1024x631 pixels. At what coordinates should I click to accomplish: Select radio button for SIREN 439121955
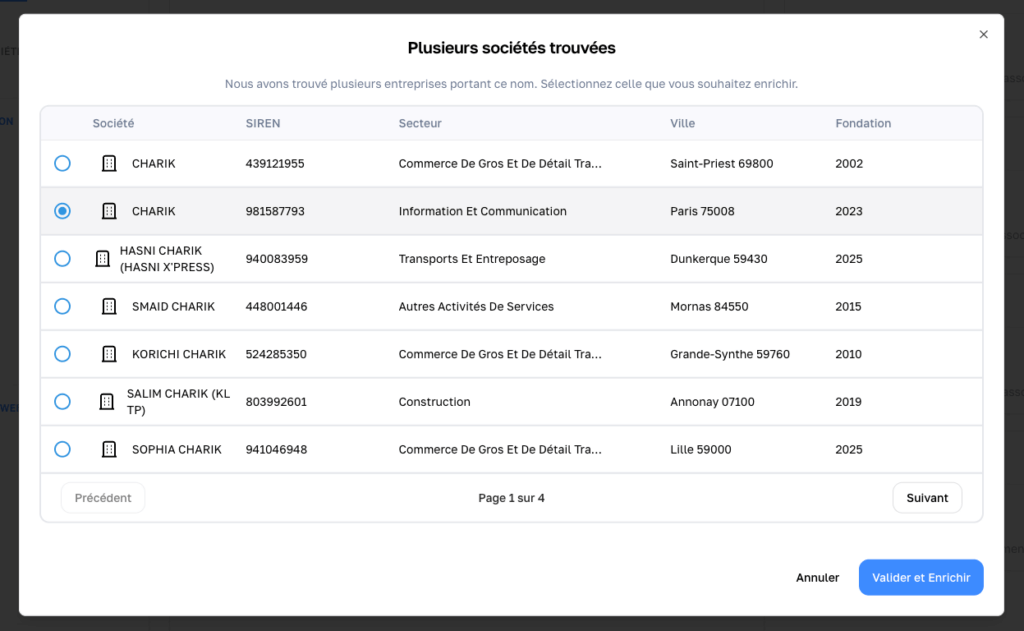[62, 163]
